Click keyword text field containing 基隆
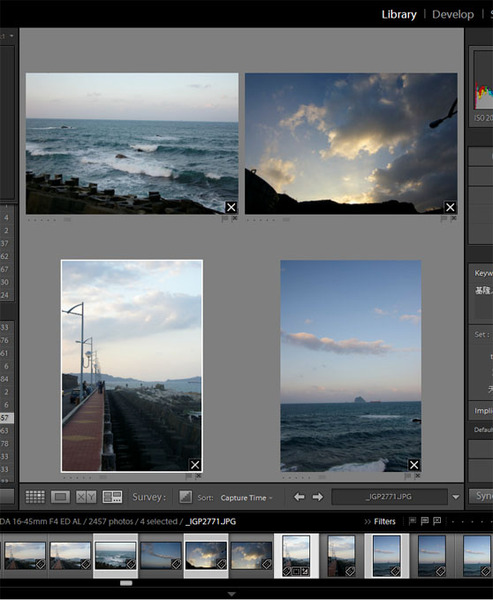Image resolution: width=493 pixels, height=600 pixels. point(483,303)
